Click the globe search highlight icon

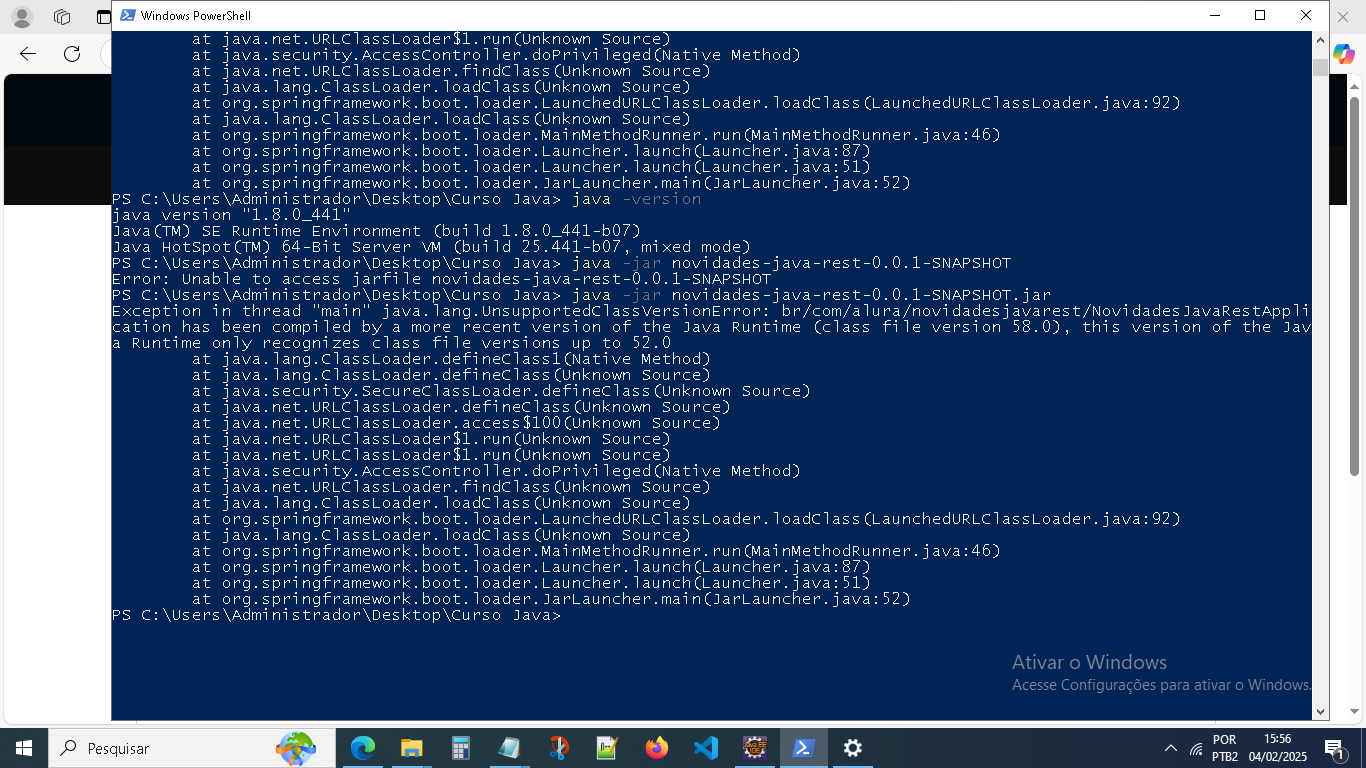point(296,748)
